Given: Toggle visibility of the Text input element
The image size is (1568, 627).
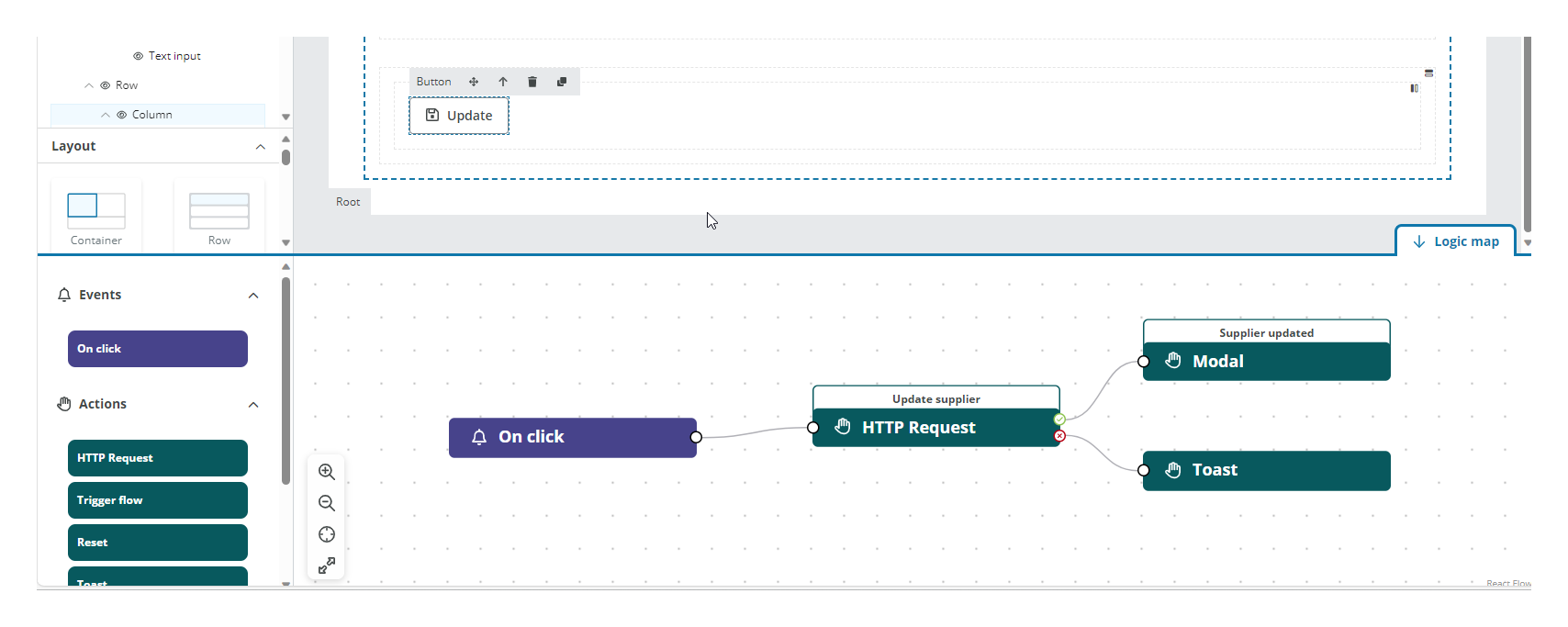Looking at the screenshot, I should [x=139, y=56].
